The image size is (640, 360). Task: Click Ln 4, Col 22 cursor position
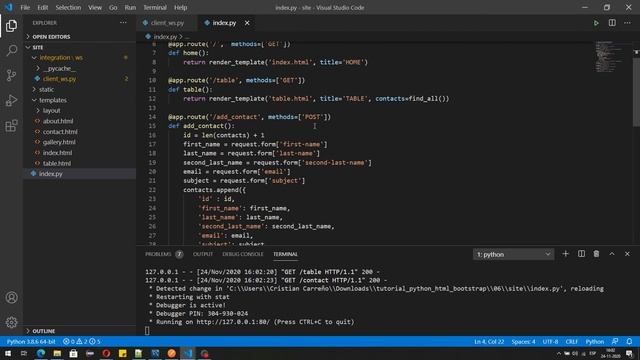pos(489,341)
